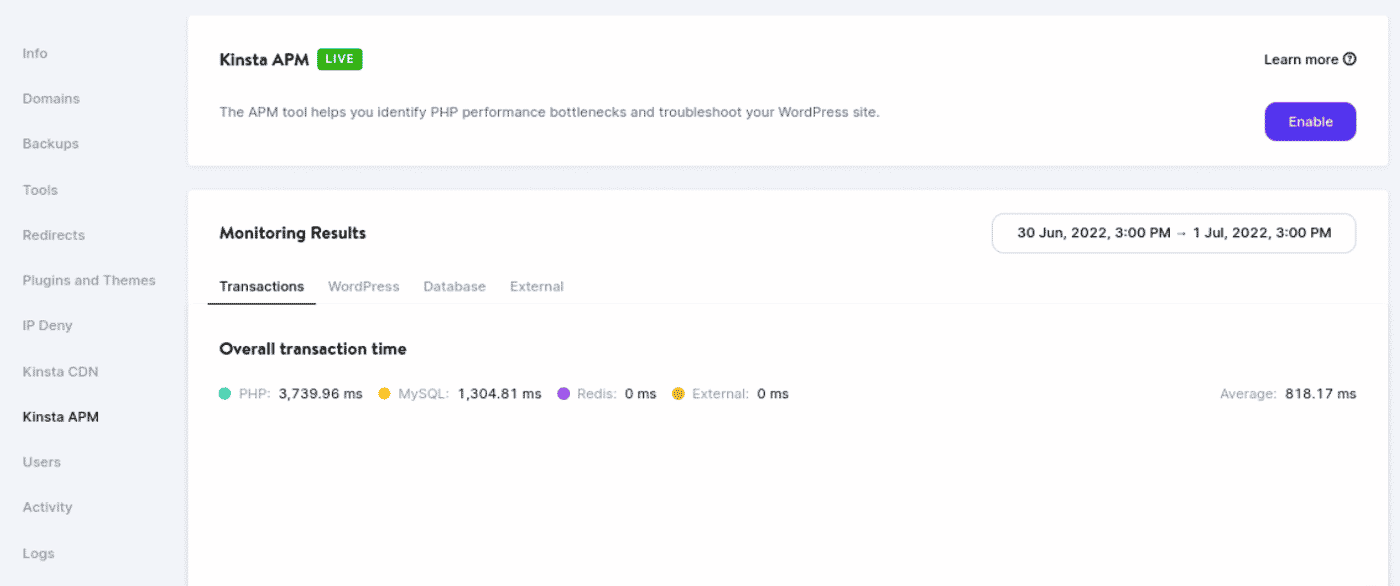The width and height of the screenshot is (1400, 586).
Task: Enable the Kinsta APM tool
Action: (x=1310, y=121)
